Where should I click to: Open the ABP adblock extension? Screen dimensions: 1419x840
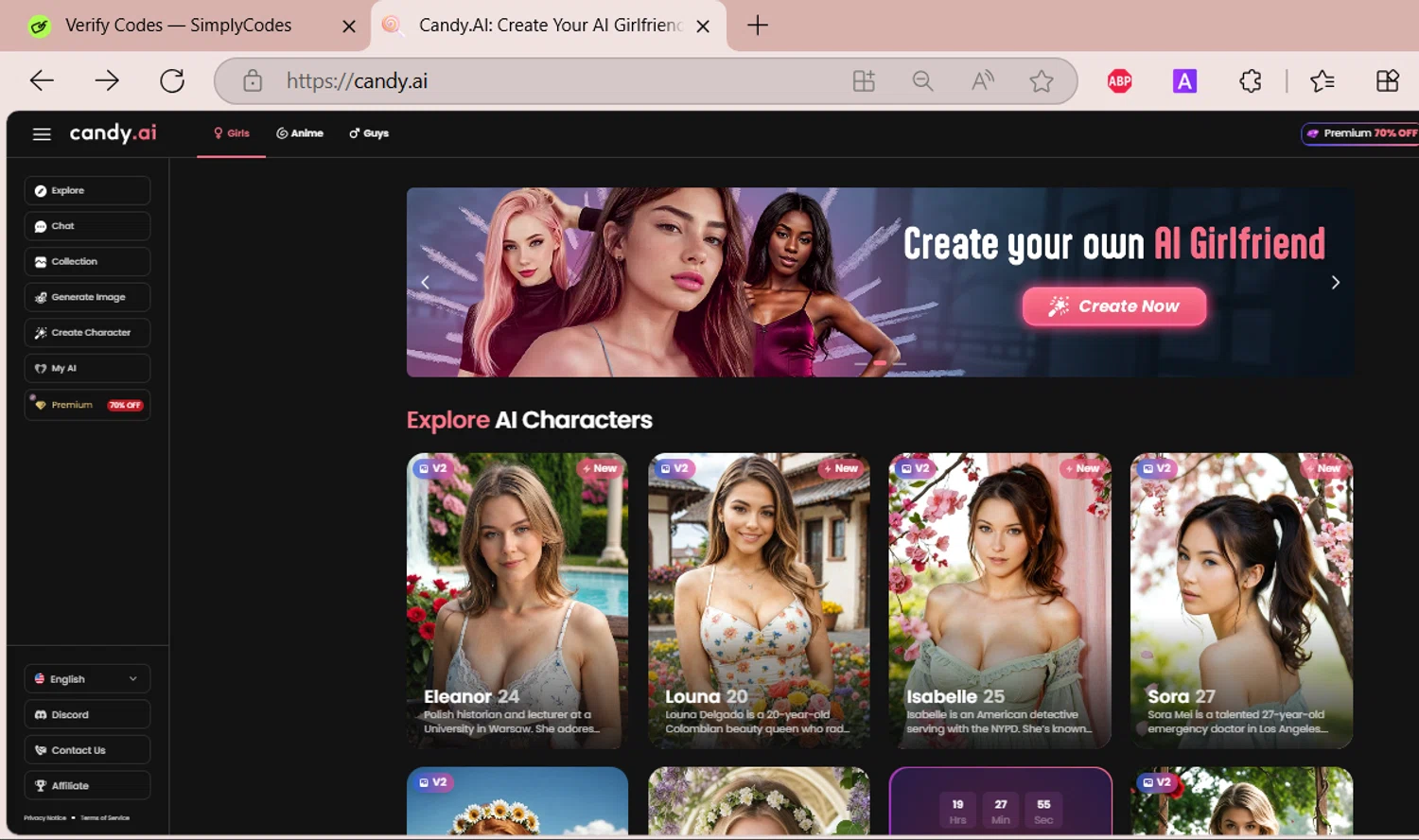click(x=1120, y=81)
